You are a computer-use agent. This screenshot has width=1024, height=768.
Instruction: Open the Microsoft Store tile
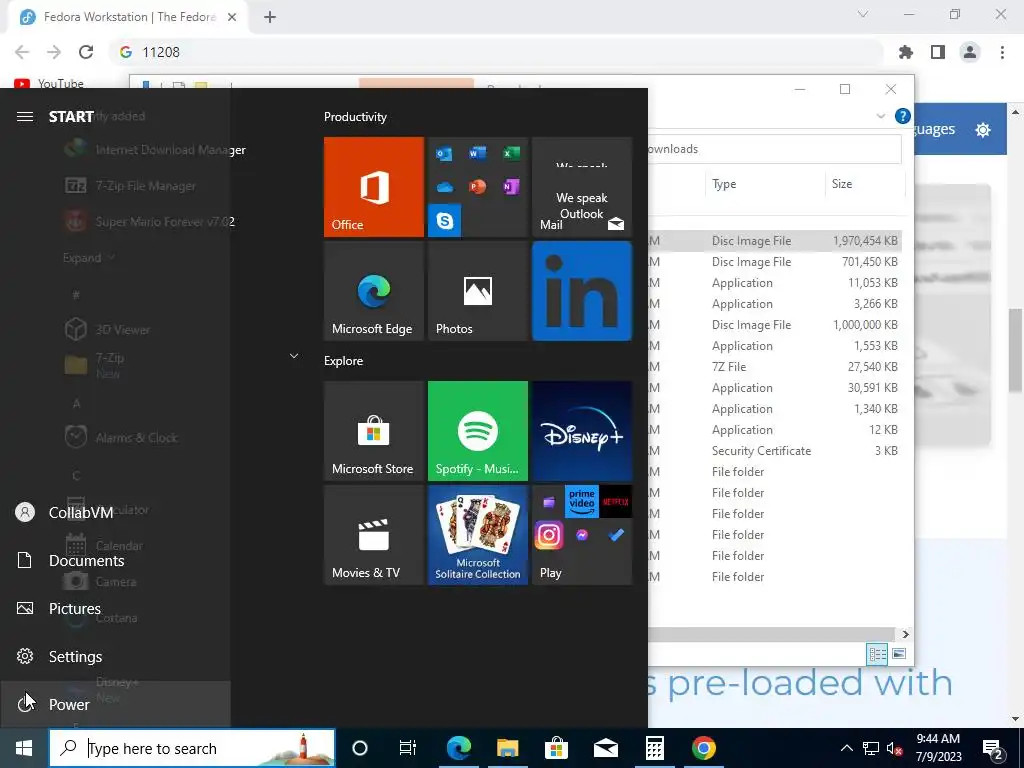point(374,431)
